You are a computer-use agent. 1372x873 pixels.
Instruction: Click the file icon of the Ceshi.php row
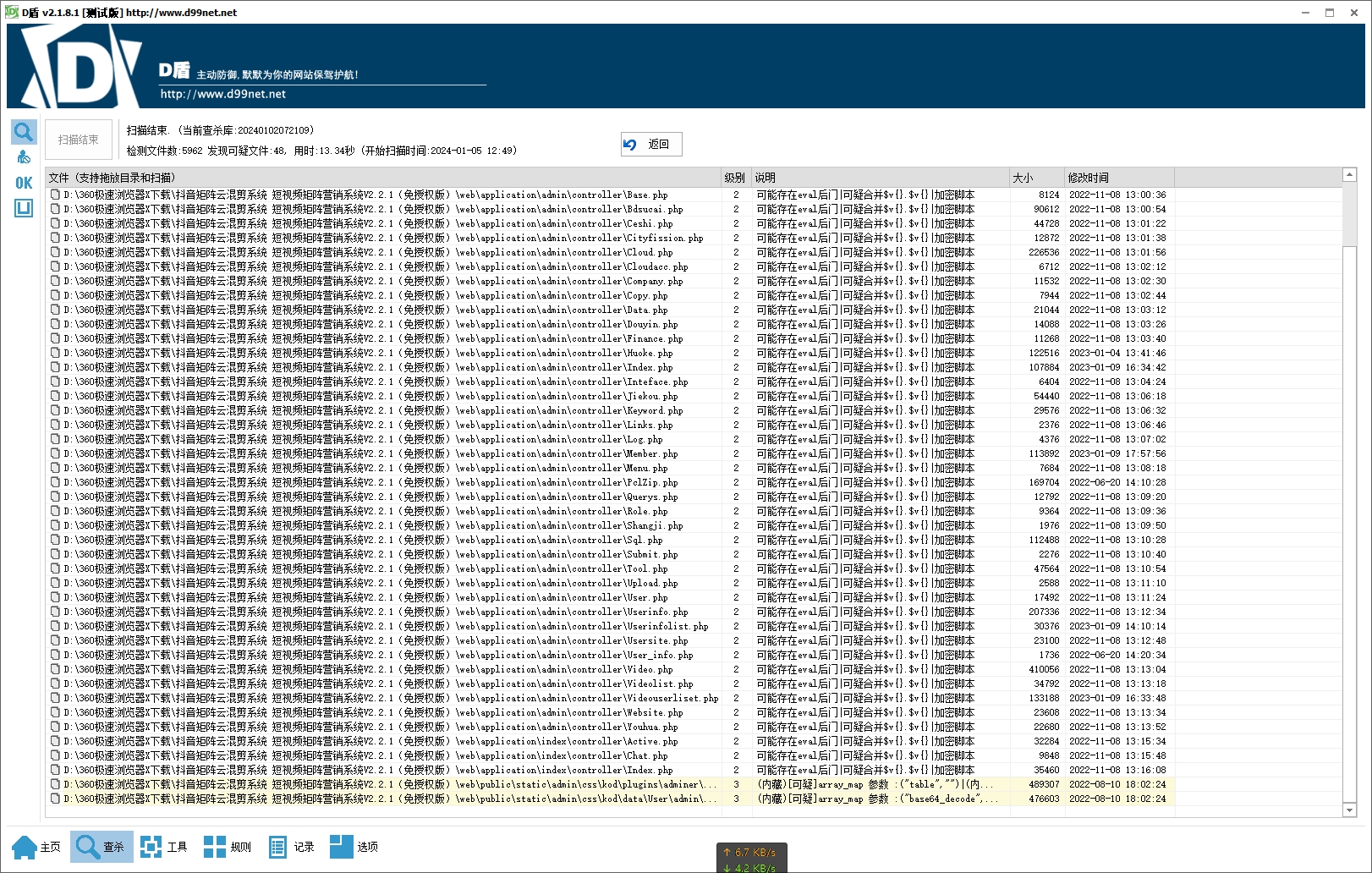point(55,223)
